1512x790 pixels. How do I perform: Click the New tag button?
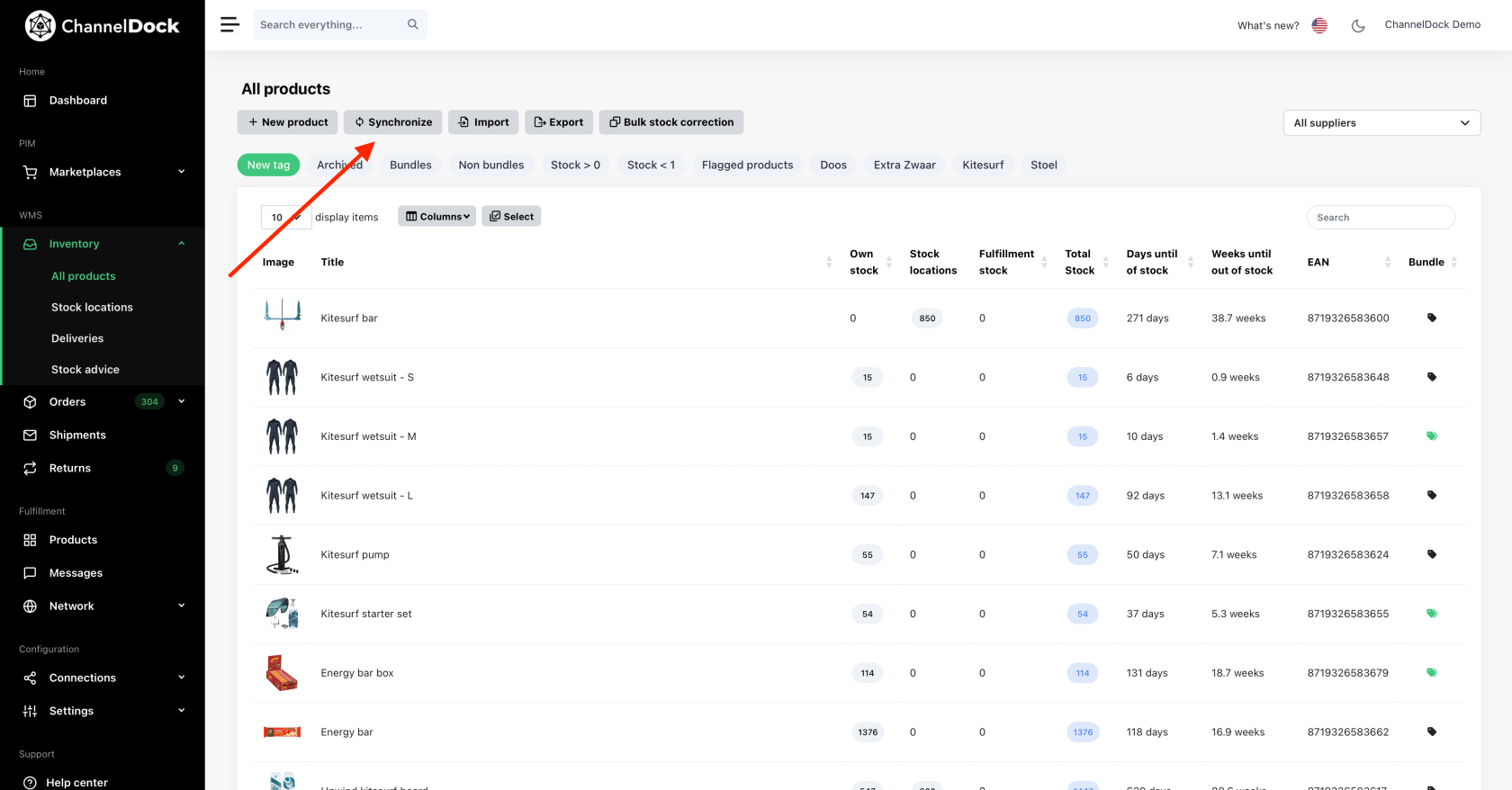click(269, 165)
